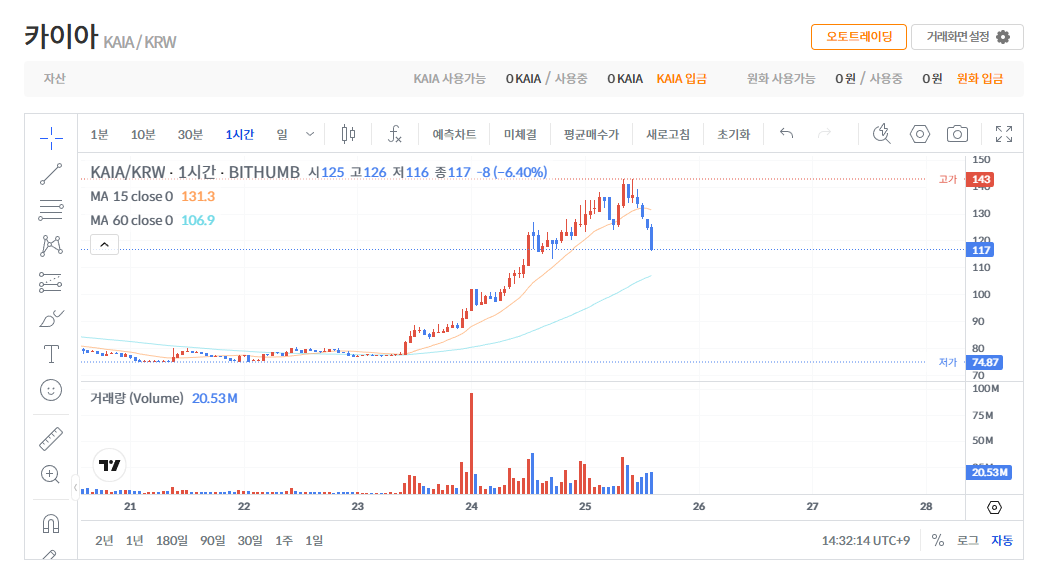Select the ruler measure tool
Screen dimensions: 1057x567
tap(51, 438)
